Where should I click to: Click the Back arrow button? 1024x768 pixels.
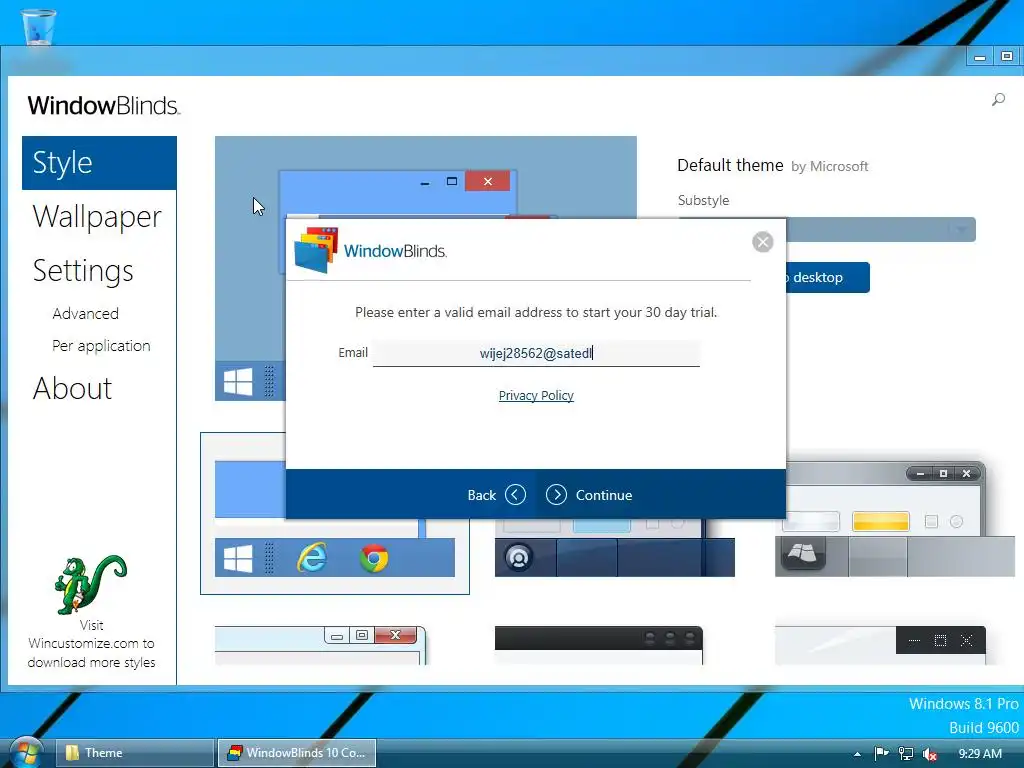click(515, 495)
